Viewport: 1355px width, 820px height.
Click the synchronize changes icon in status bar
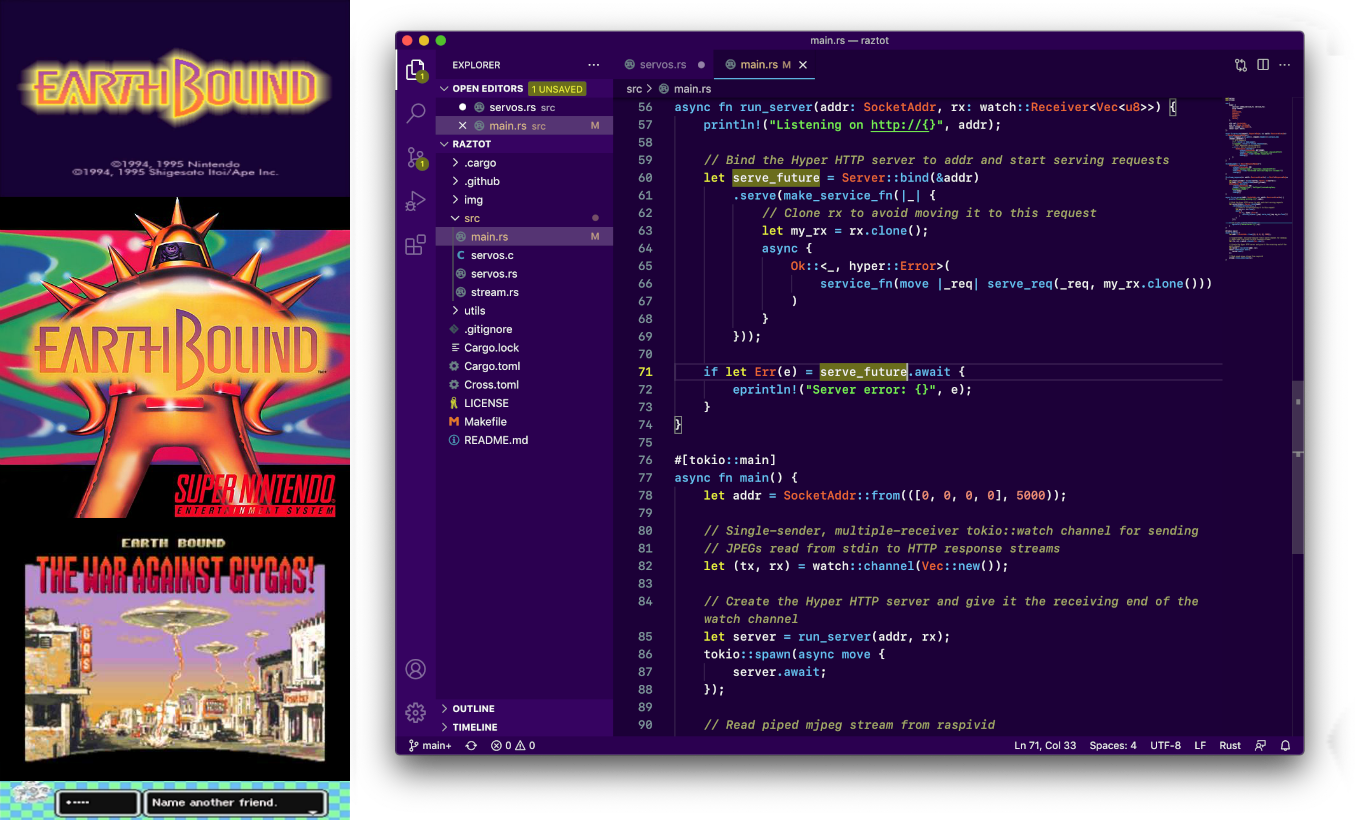(x=471, y=745)
